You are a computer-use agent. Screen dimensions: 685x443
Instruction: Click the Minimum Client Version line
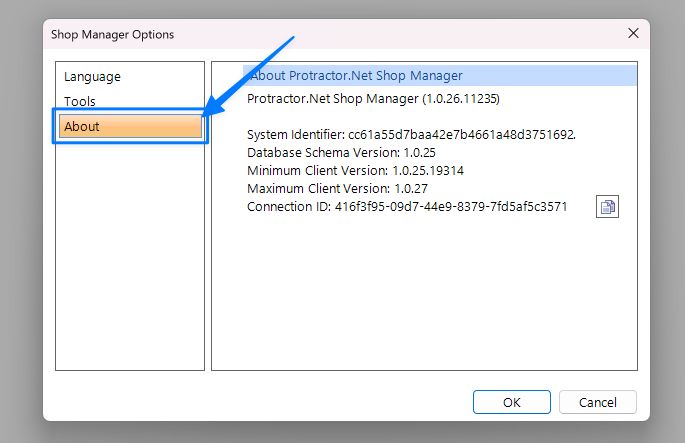(355, 170)
